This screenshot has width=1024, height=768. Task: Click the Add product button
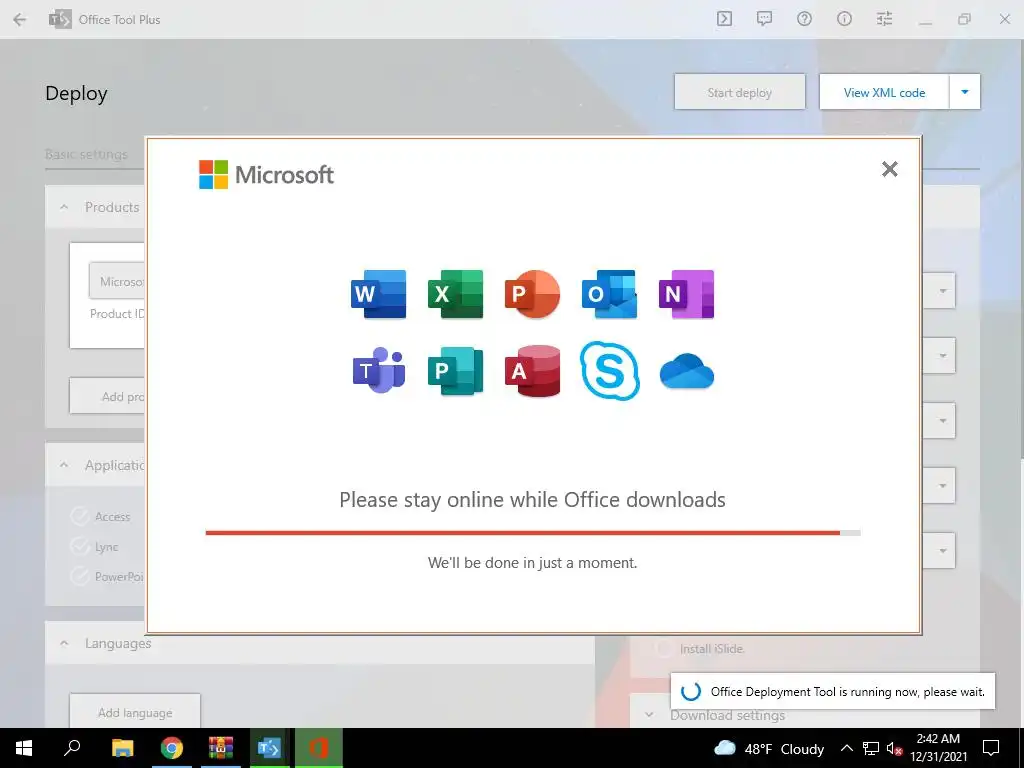(x=107, y=396)
